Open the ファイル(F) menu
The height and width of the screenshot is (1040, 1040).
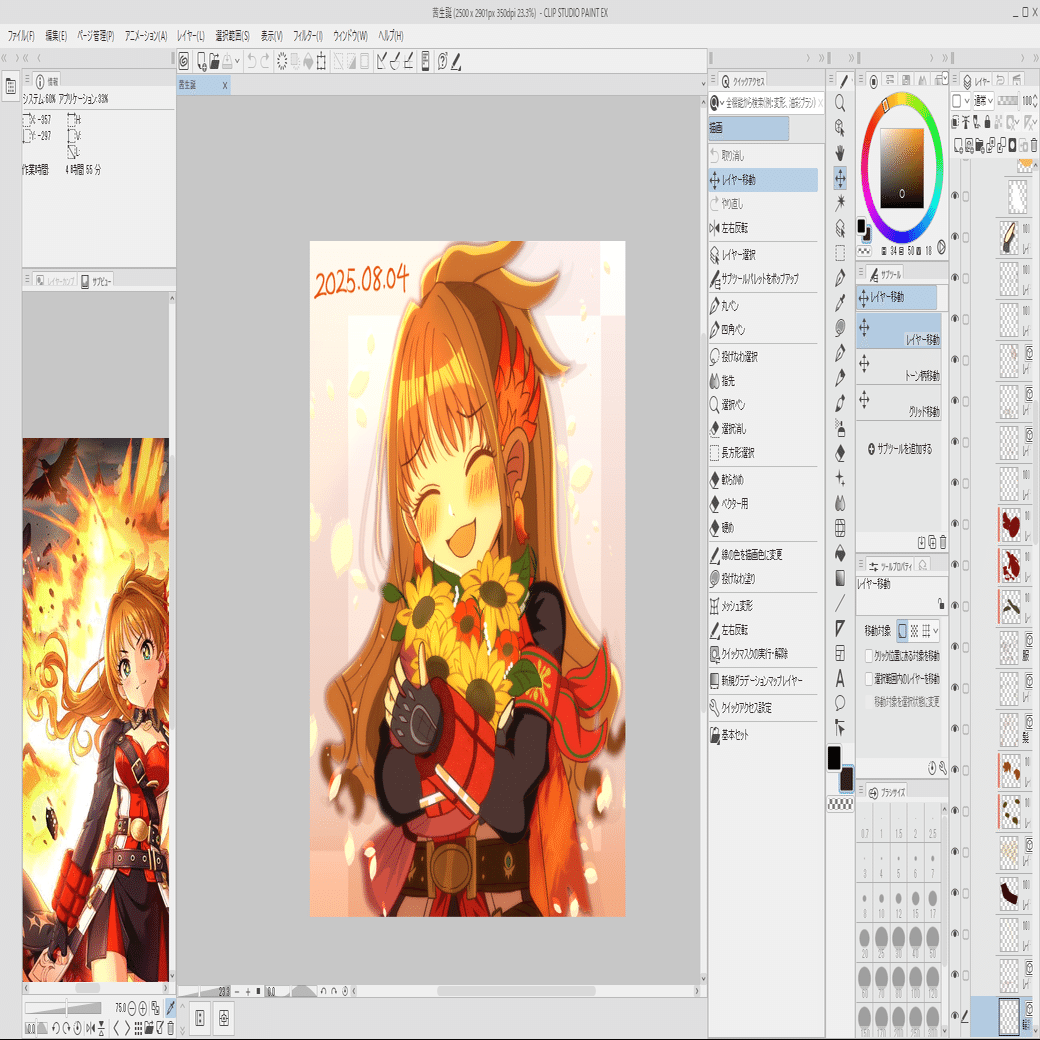point(21,36)
